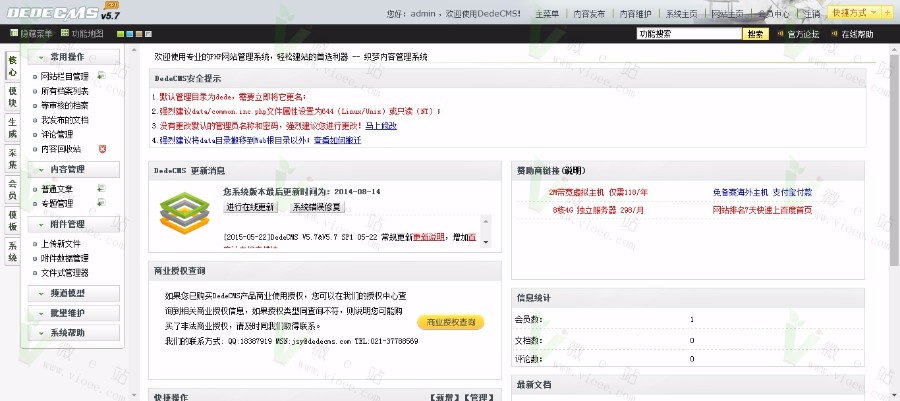The image size is (900, 401).
Task: Select the tan theme color swatch
Action: tap(139, 34)
